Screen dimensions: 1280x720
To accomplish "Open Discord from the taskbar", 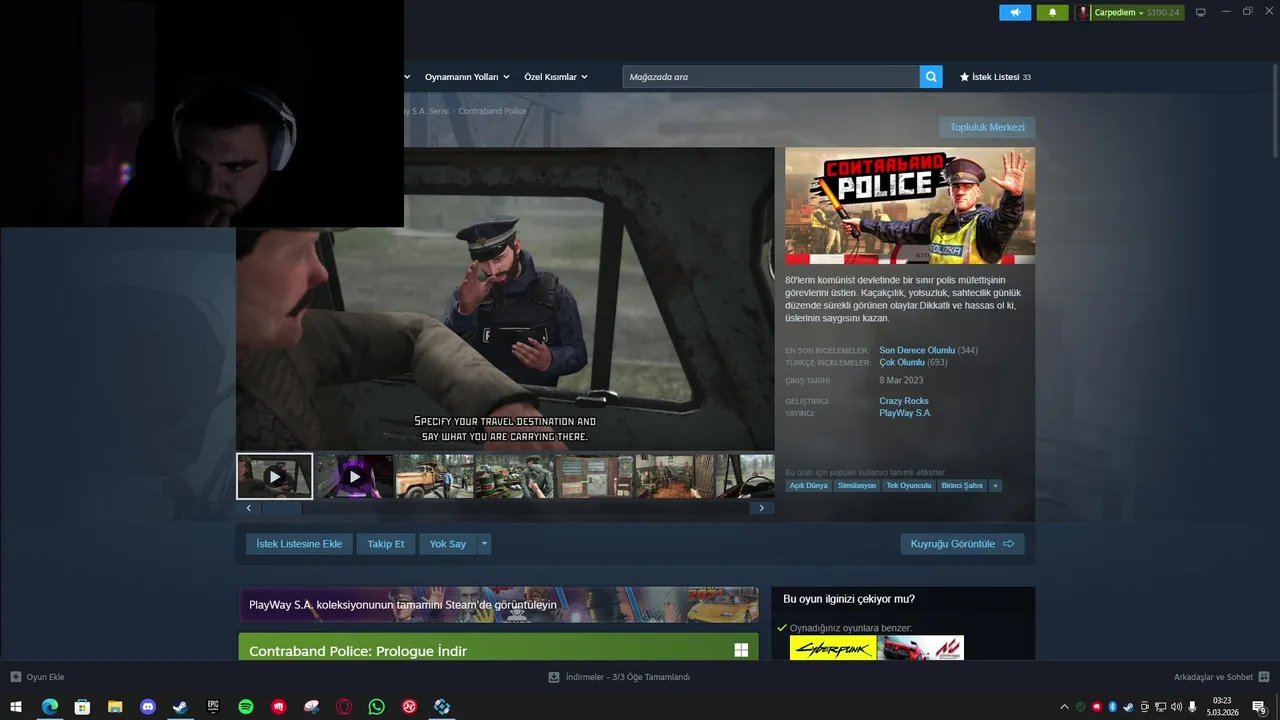I will (148, 707).
